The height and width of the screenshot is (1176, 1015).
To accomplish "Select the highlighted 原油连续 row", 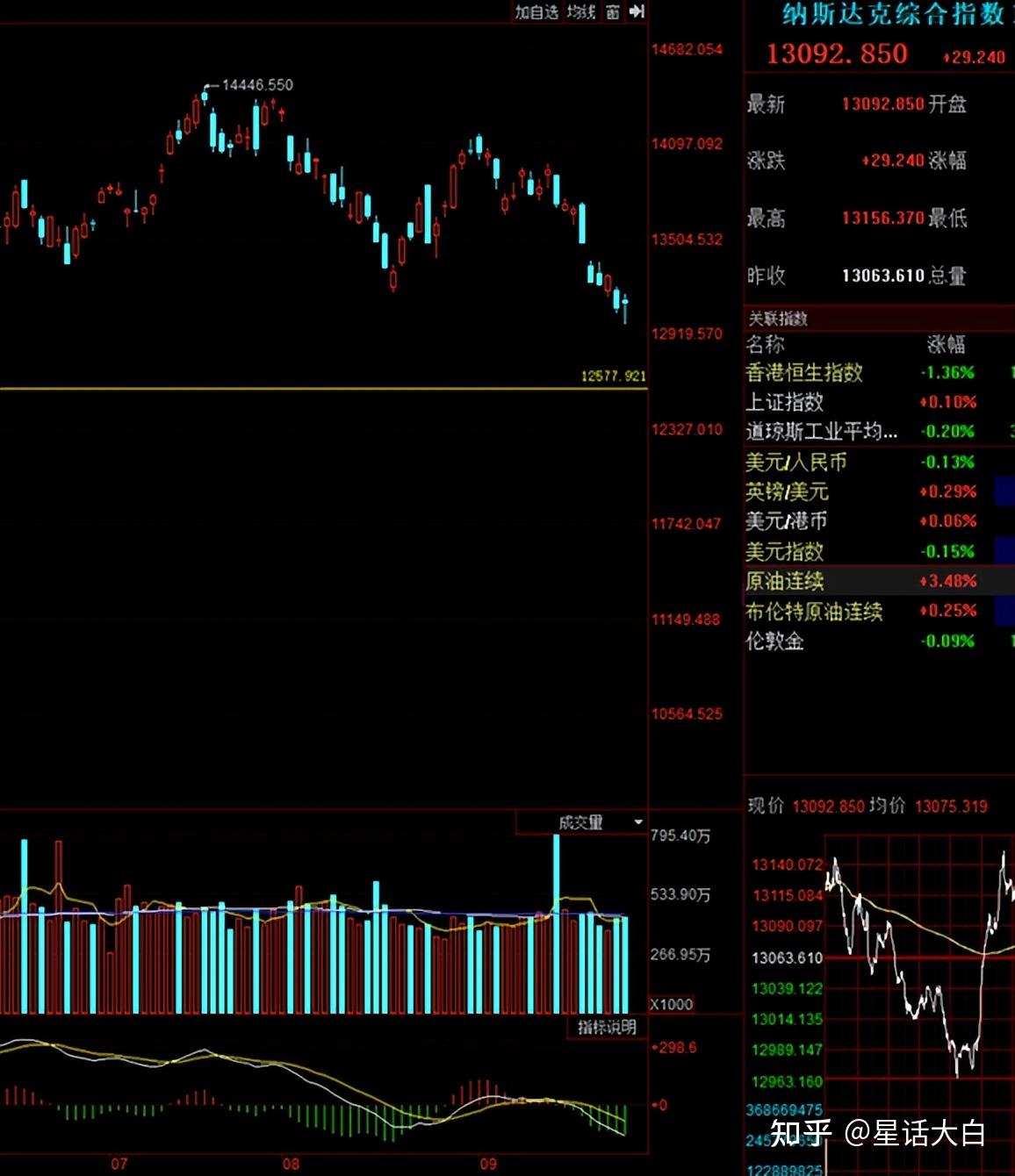I will point(784,581).
